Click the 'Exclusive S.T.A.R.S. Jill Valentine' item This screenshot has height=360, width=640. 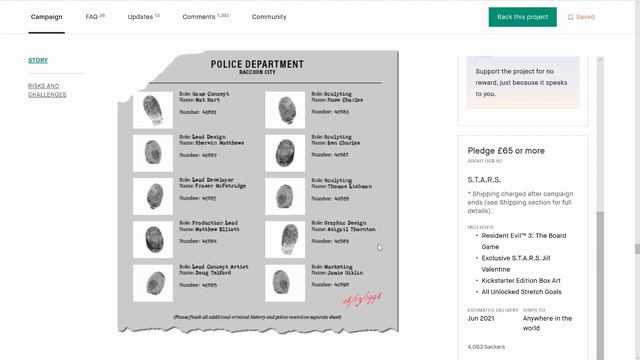(x=516, y=264)
